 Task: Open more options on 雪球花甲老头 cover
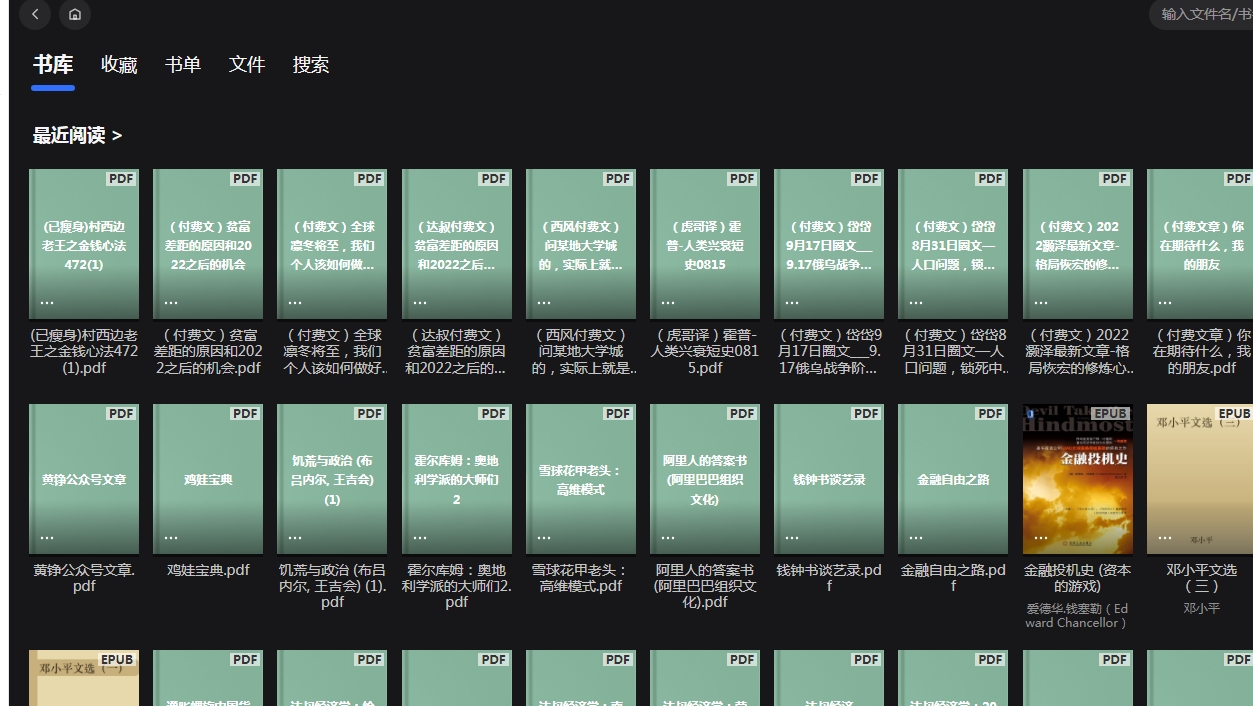[x=544, y=538]
